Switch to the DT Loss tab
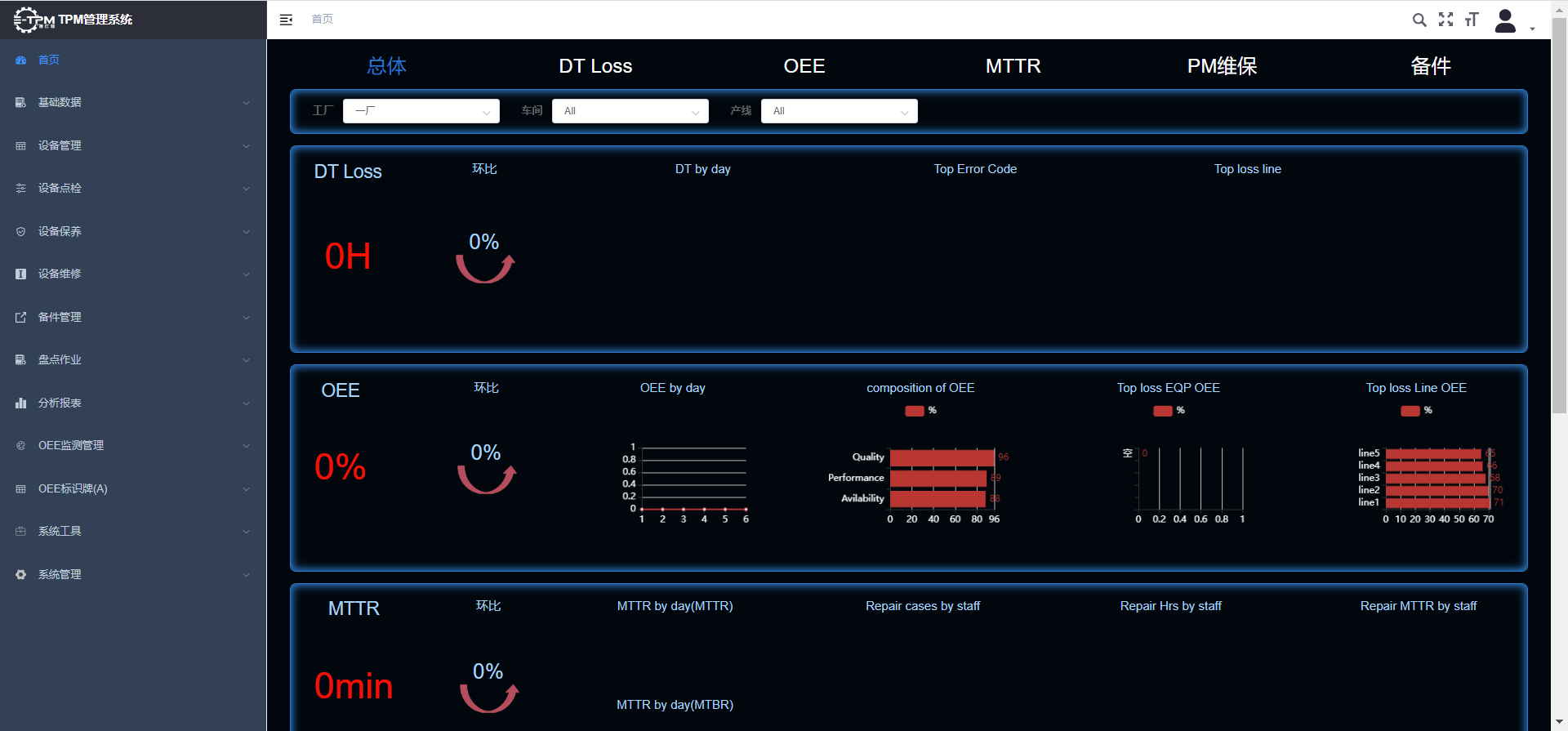This screenshot has width=1568, height=731. pos(595,66)
